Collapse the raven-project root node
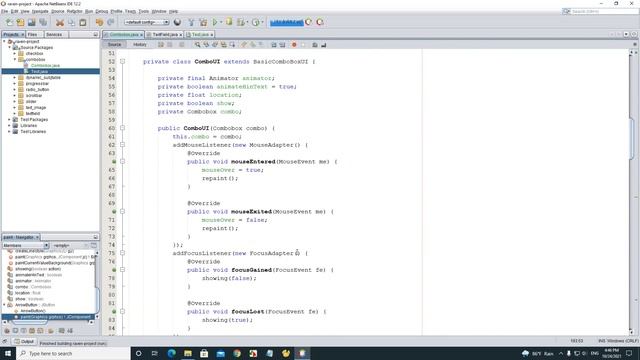 click(x=4, y=42)
